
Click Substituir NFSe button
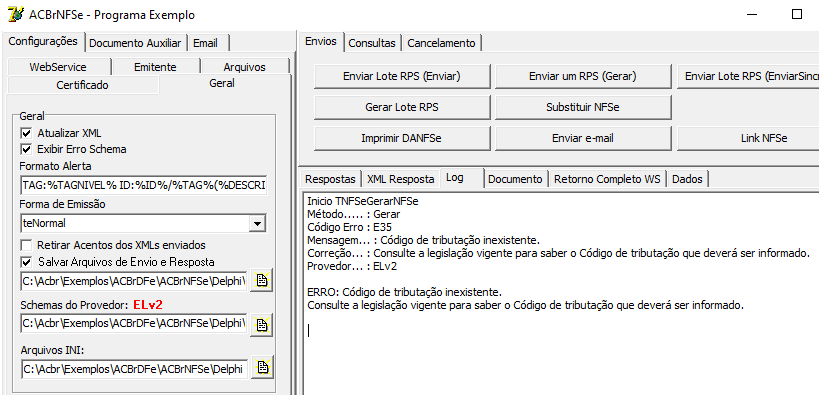[x=582, y=107]
